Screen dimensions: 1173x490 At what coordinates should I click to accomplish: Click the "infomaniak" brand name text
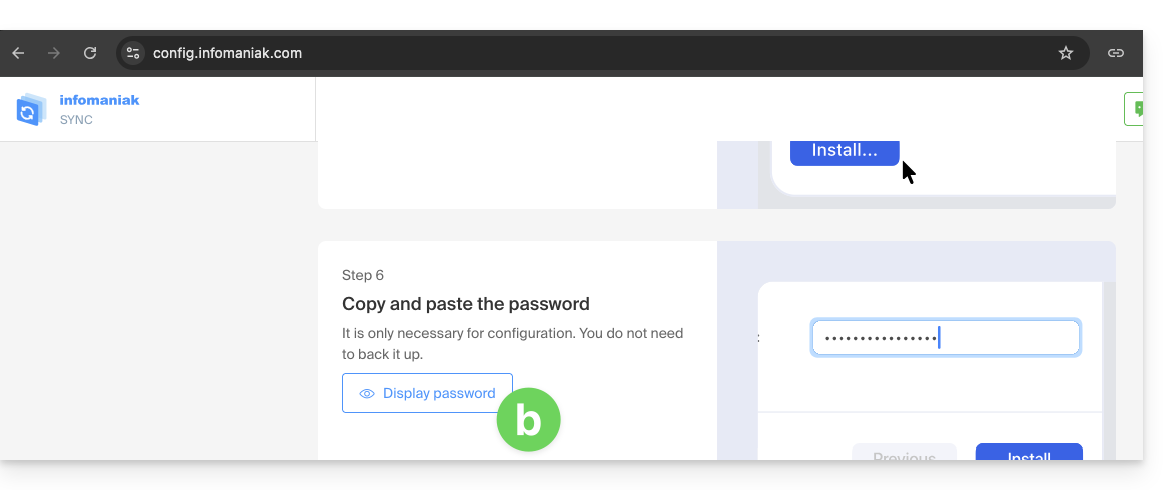click(99, 100)
